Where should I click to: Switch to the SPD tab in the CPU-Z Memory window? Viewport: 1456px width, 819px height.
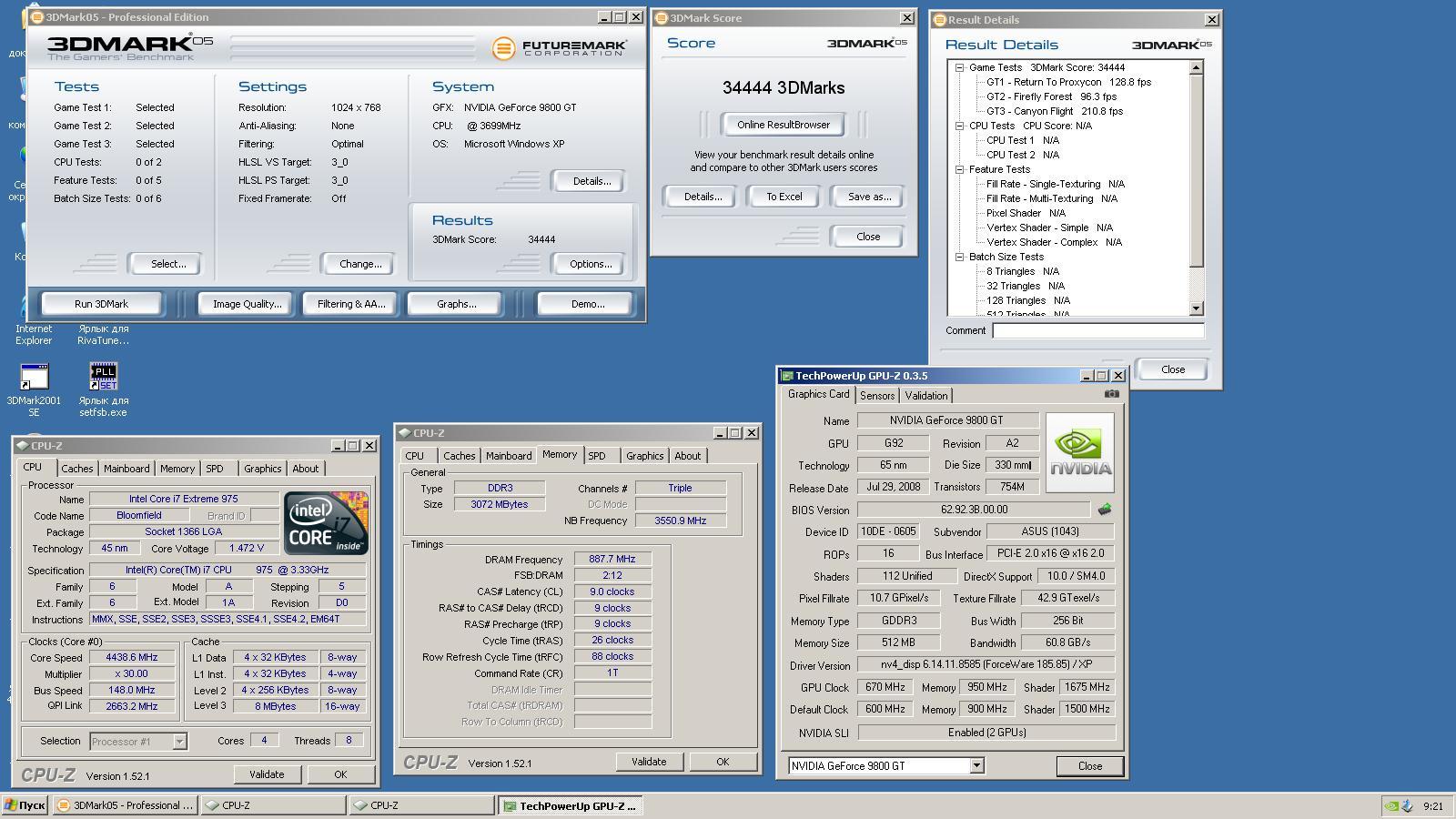tap(597, 456)
